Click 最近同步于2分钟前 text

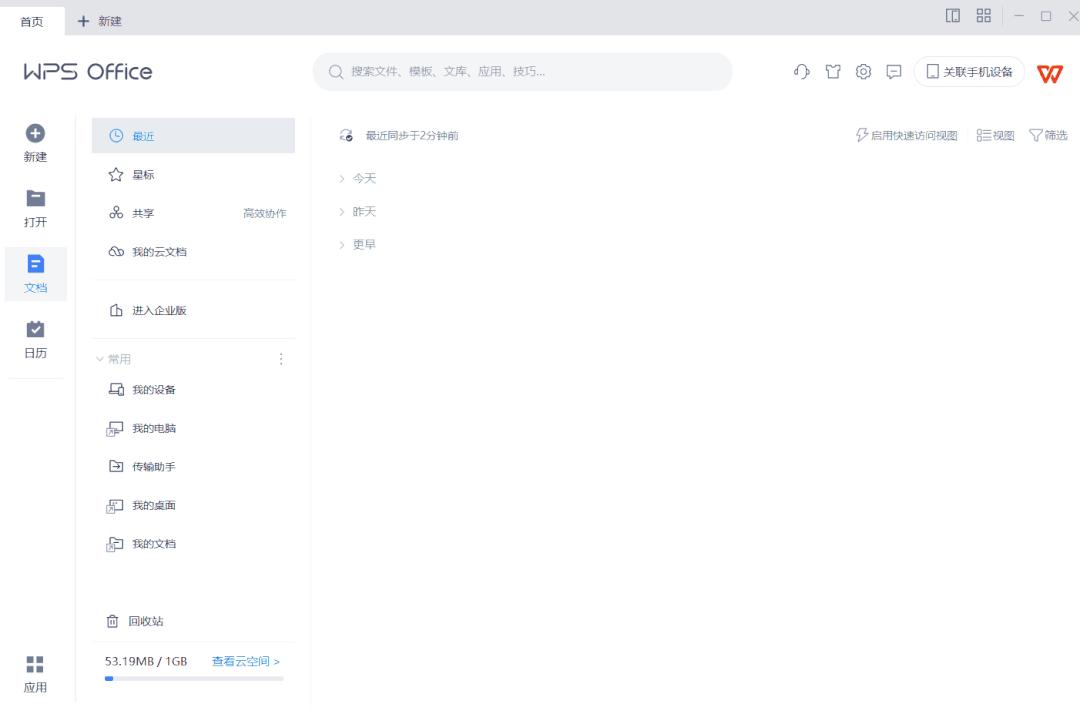pos(412,136)
